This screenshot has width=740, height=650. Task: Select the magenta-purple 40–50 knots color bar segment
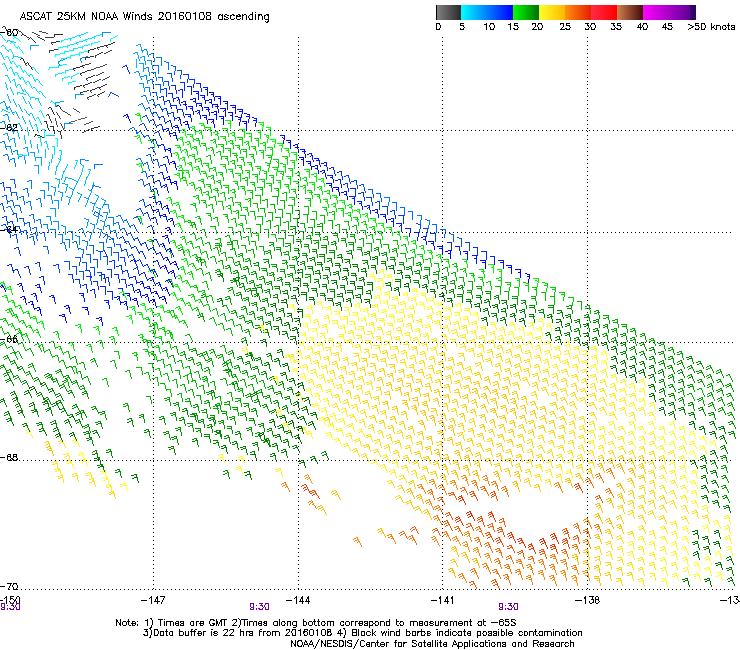coord(669,12)
